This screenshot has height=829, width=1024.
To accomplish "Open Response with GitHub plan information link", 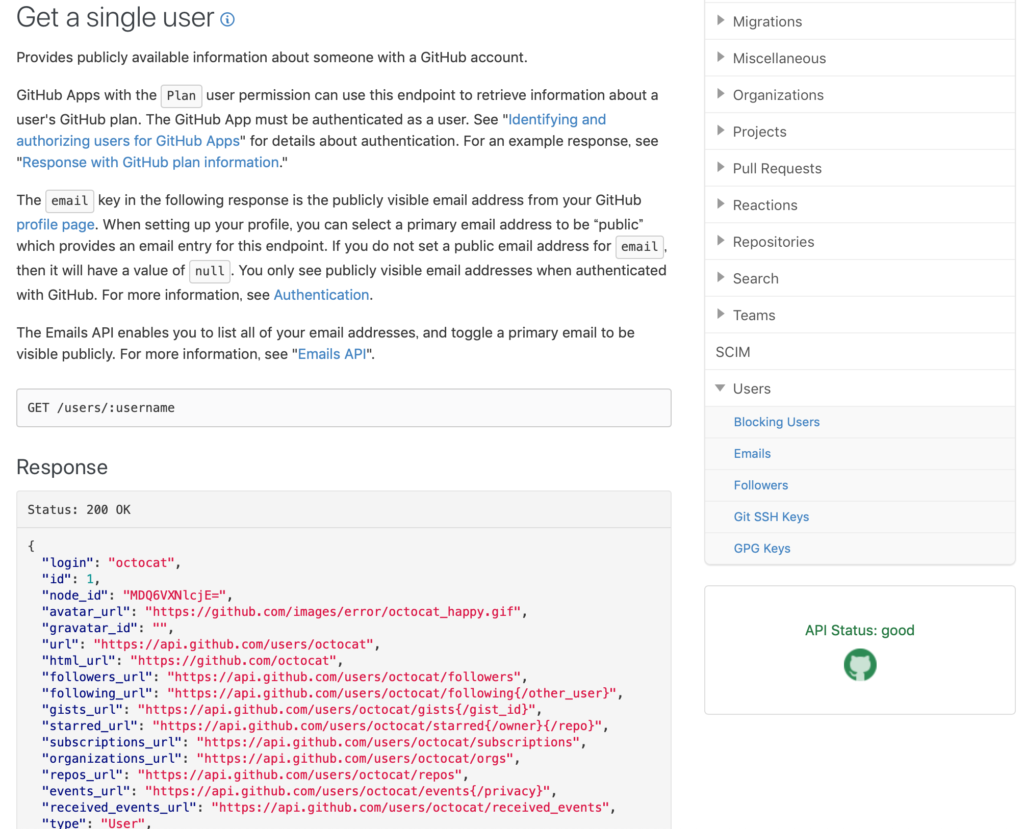I will tap(150, 162).
